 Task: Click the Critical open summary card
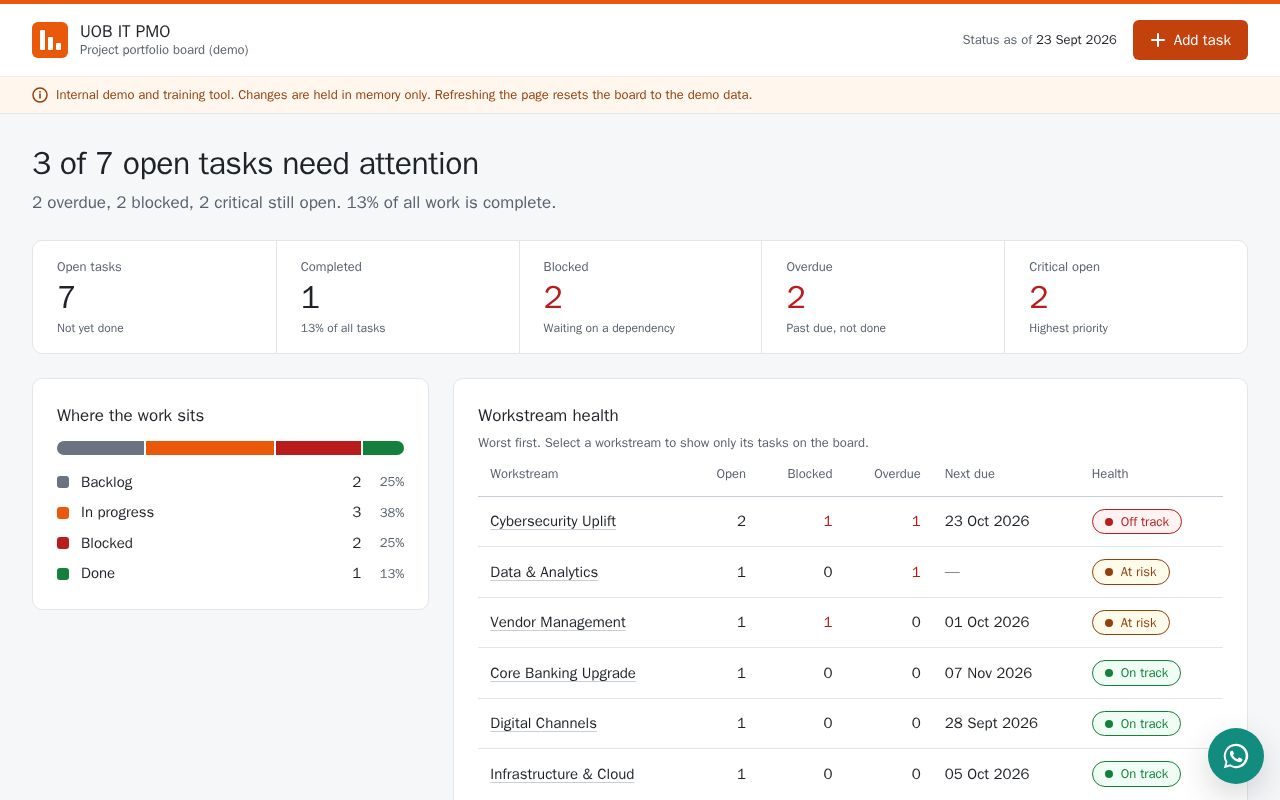click(1126, 297)
